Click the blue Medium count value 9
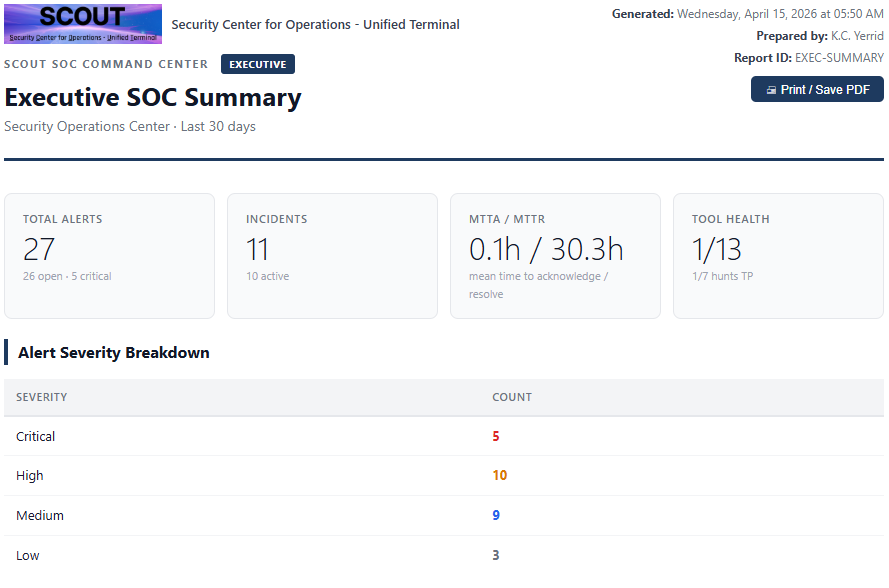The height and width of the screenshot is (588, 889). [496, 515]
